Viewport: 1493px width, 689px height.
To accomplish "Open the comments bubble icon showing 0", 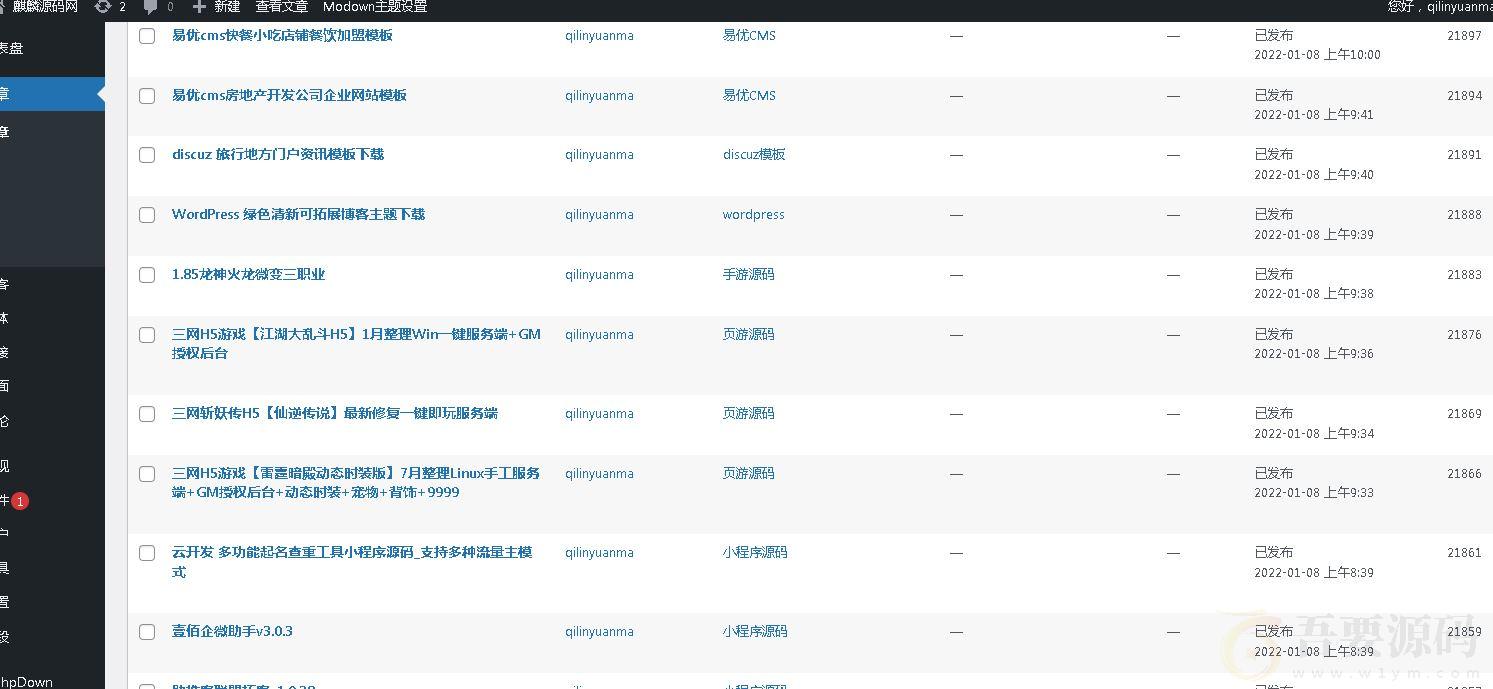I will [158, 6].
